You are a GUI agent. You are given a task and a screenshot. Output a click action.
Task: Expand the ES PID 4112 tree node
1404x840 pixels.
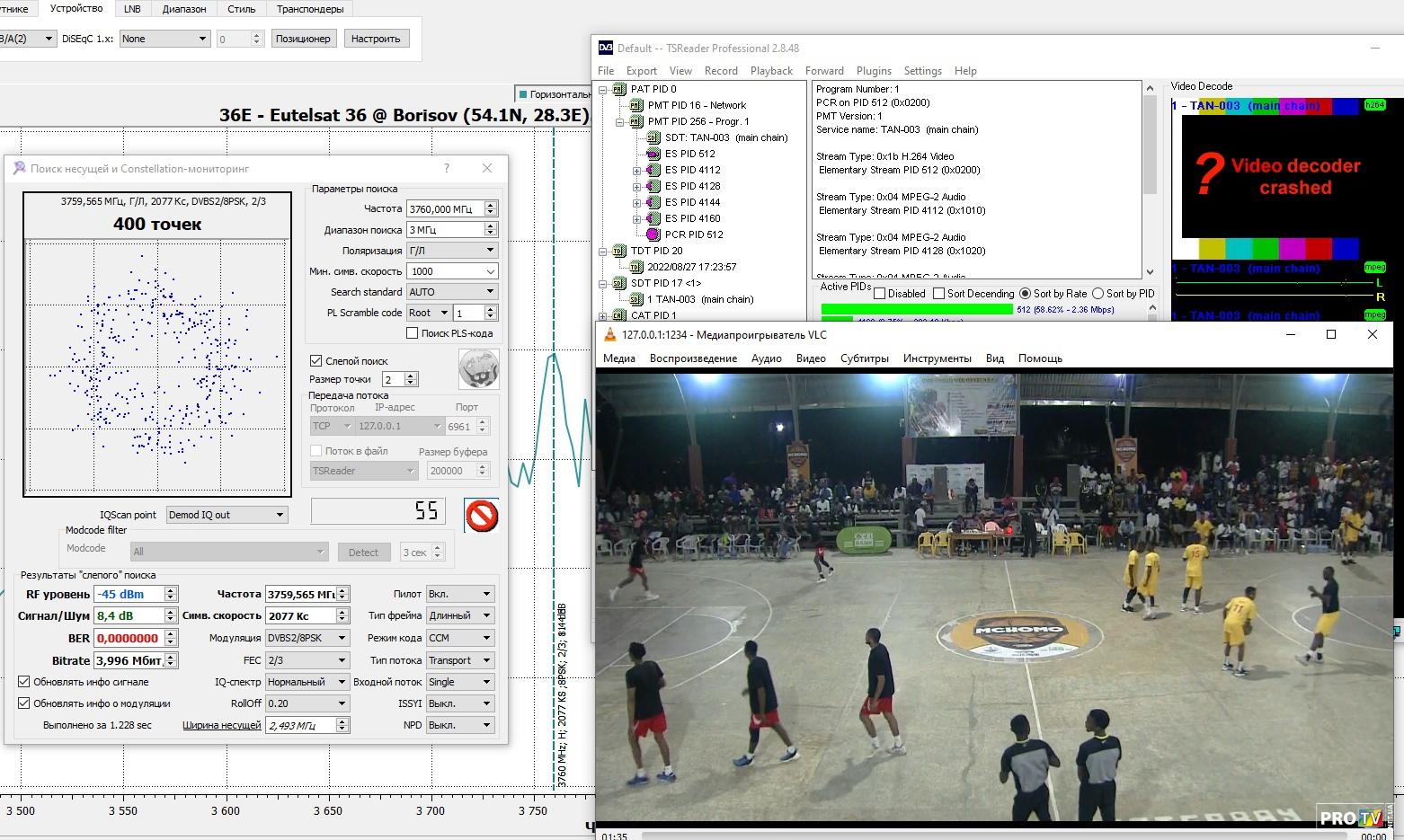pos(637,170)
